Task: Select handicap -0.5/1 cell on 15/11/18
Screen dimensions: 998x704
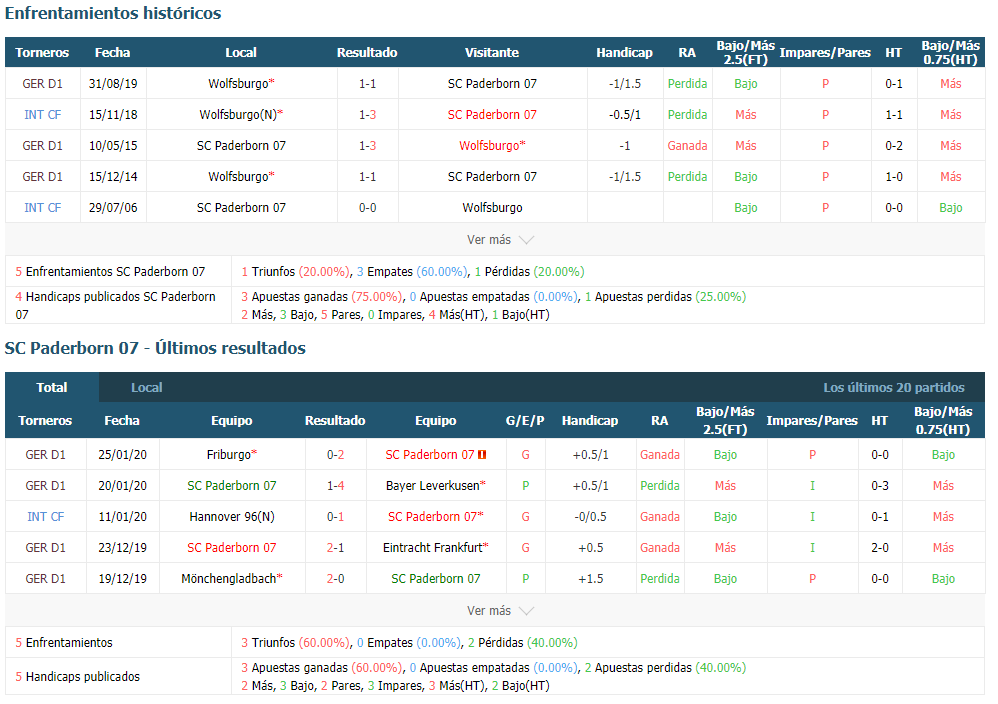Action: pyautogui.click(x=624, y=115)
